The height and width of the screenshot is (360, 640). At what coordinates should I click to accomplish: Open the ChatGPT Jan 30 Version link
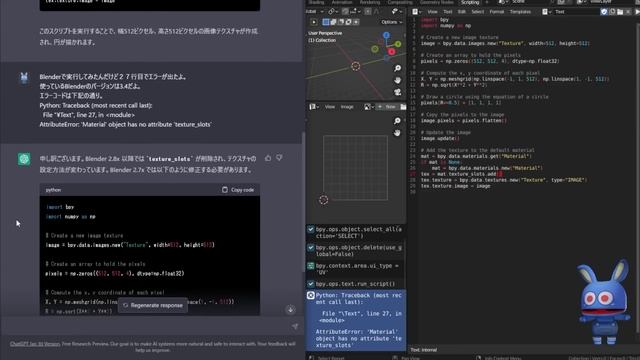coord(35,344)
